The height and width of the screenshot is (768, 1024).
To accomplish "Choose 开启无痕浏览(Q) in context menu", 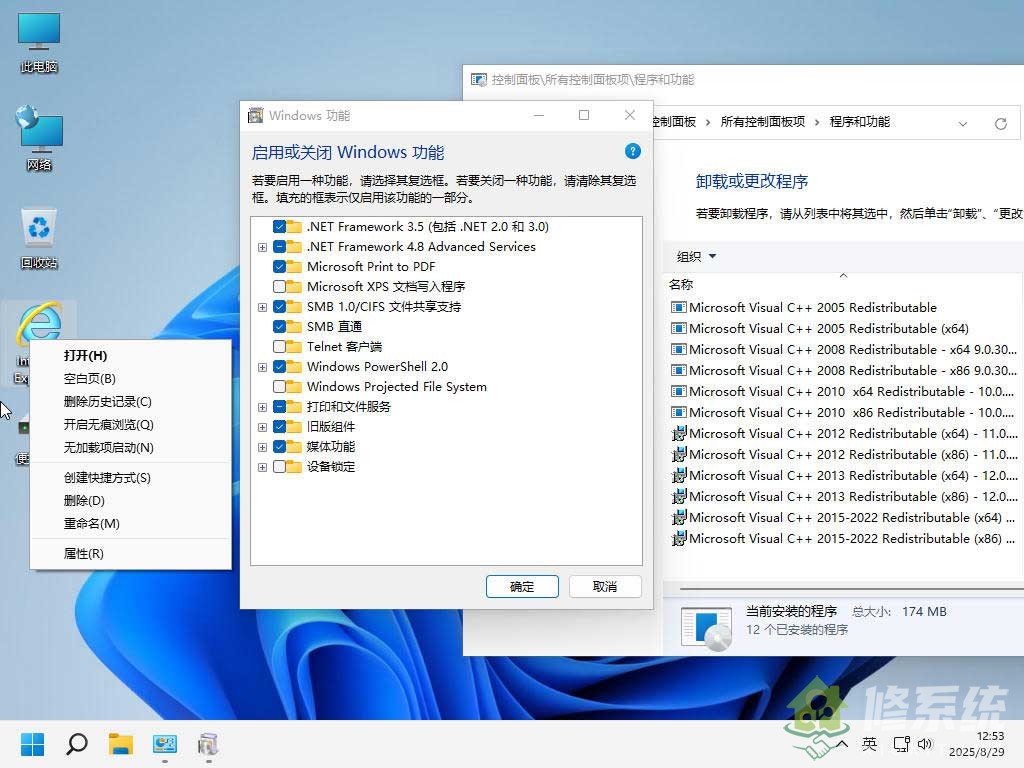I will coord(131,424).
